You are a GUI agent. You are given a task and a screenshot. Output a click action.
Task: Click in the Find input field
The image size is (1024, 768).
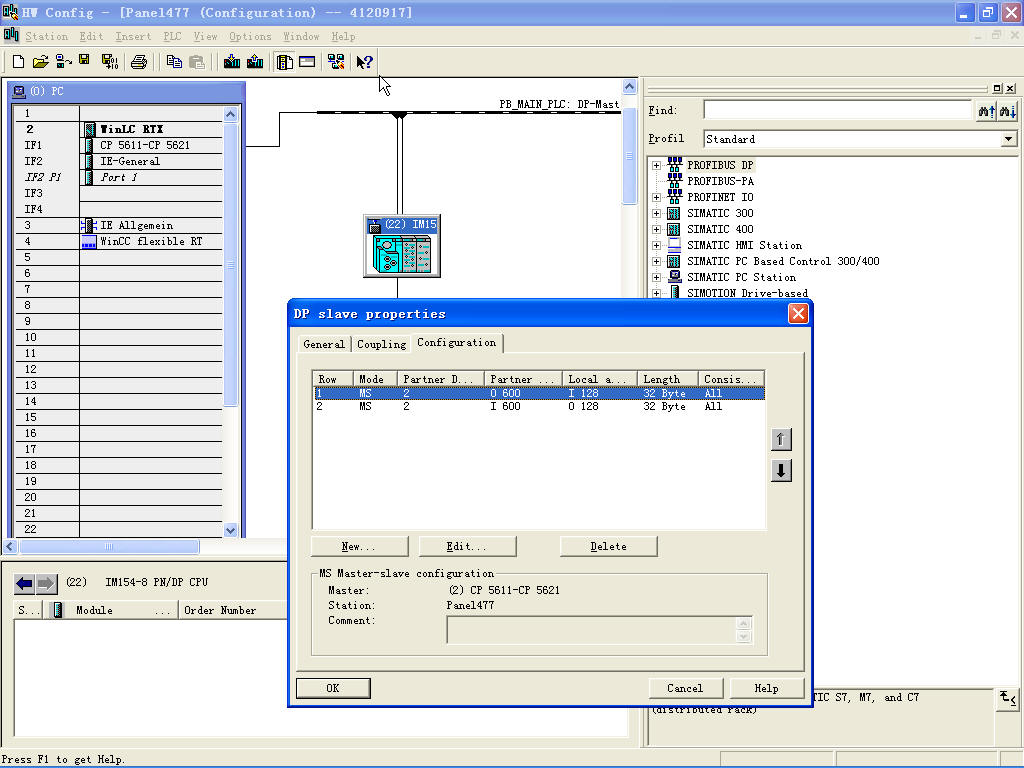tap(837, 111)
